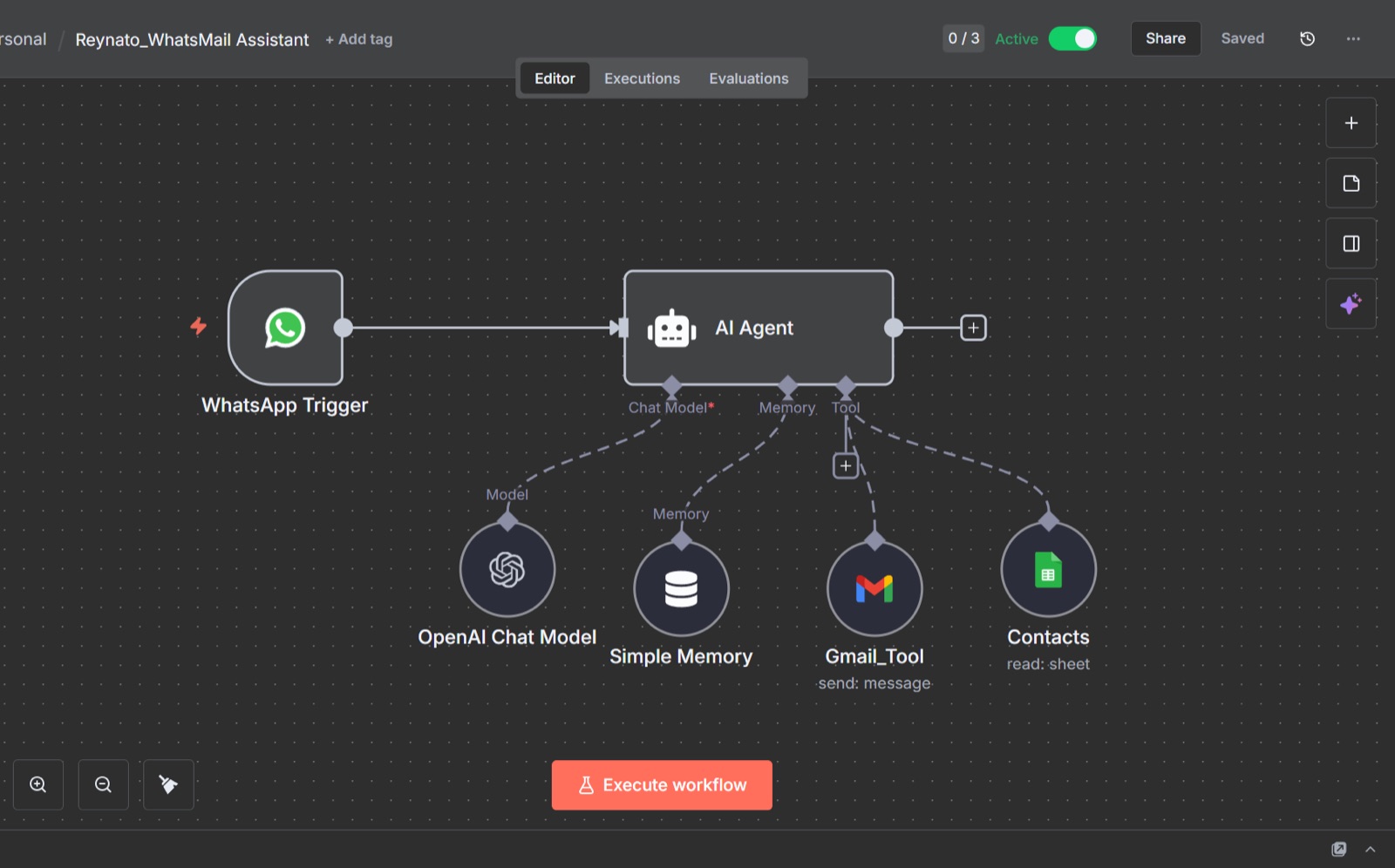Add another tool under the Tool connector
This screenshot has width=1395, height=868.
coord(846,465)
